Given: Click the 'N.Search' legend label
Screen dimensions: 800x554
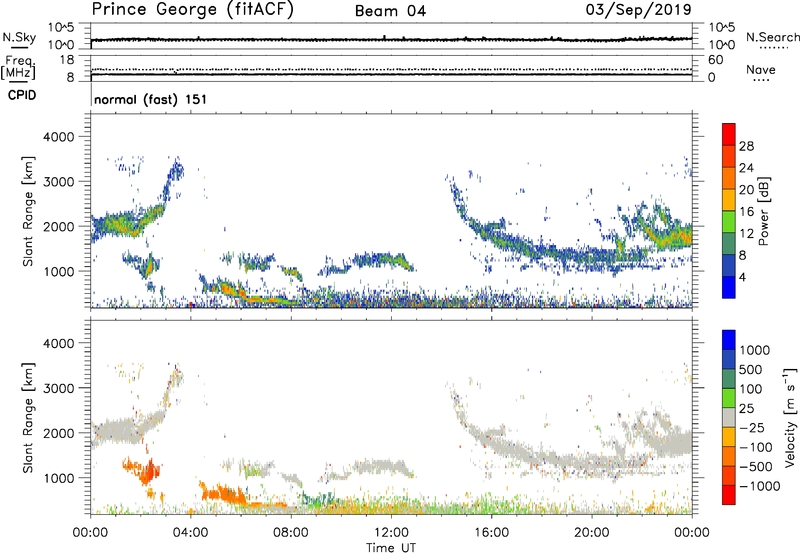Looking at the screenshot, I should pyautogui.click(x=772, y=37).
